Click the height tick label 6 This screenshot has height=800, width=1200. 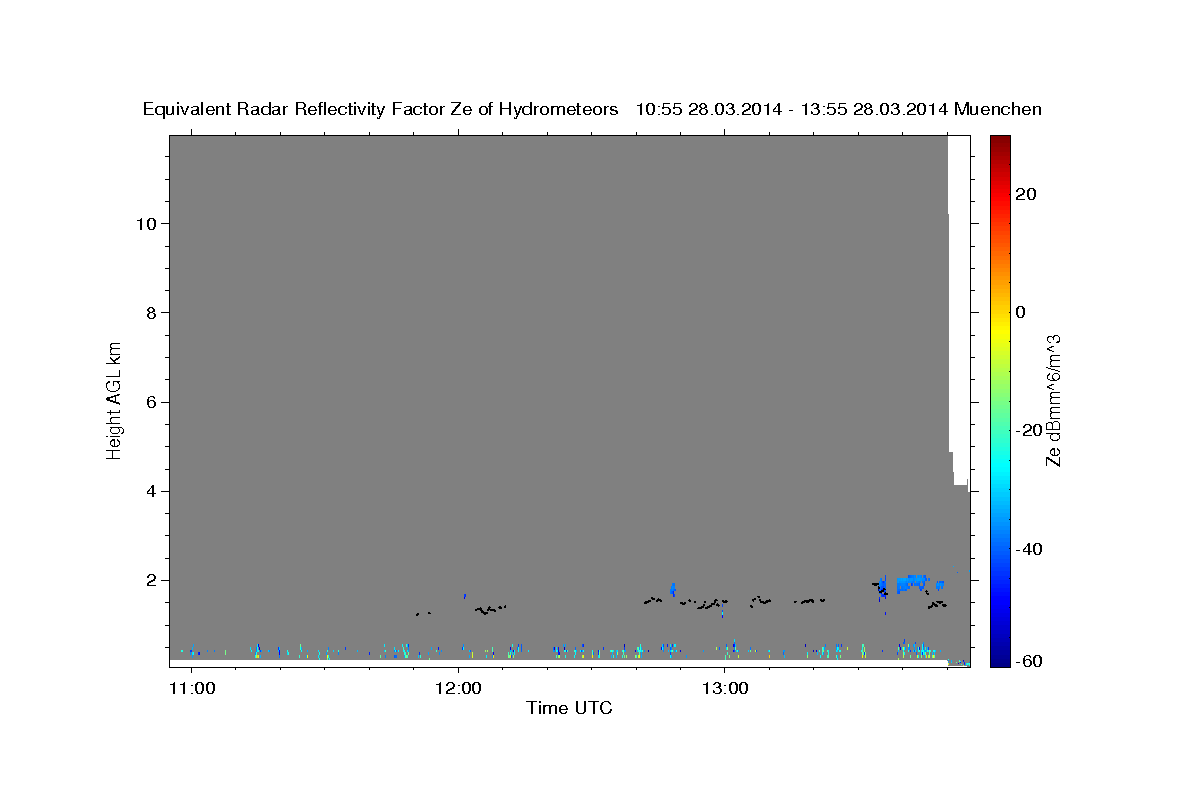(x=152, y=402)
